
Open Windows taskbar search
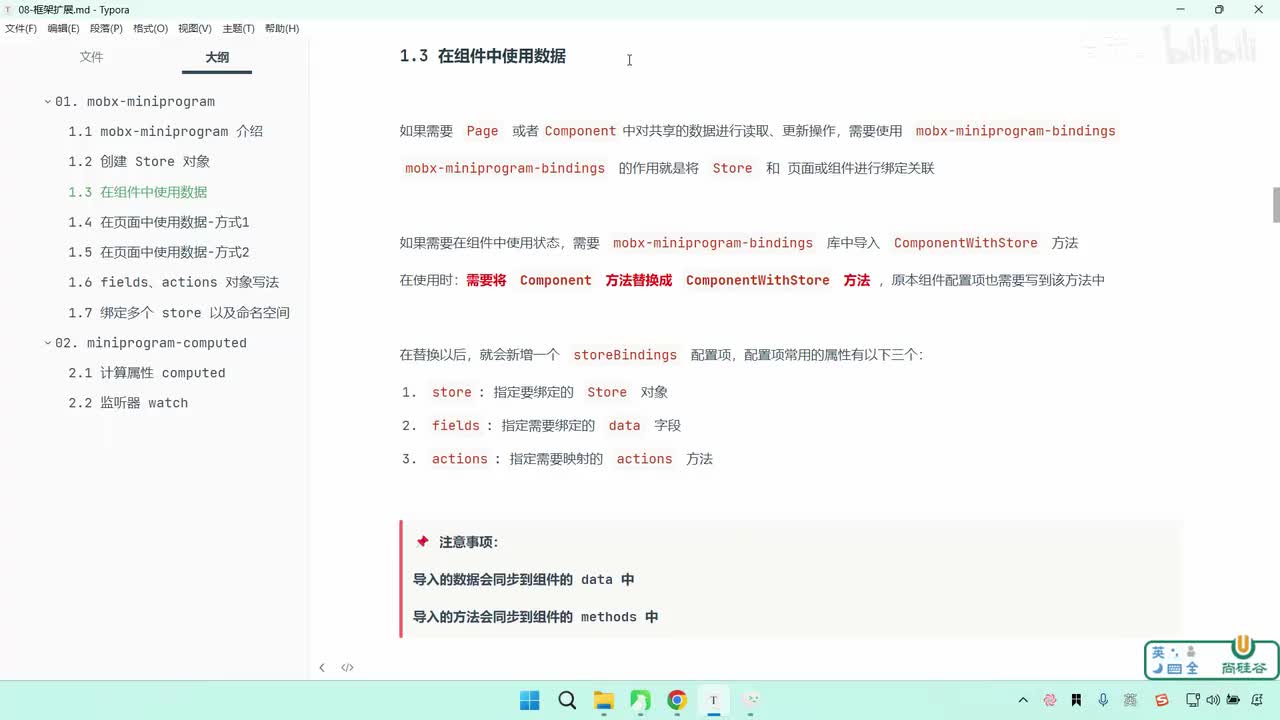click(567, 700)
